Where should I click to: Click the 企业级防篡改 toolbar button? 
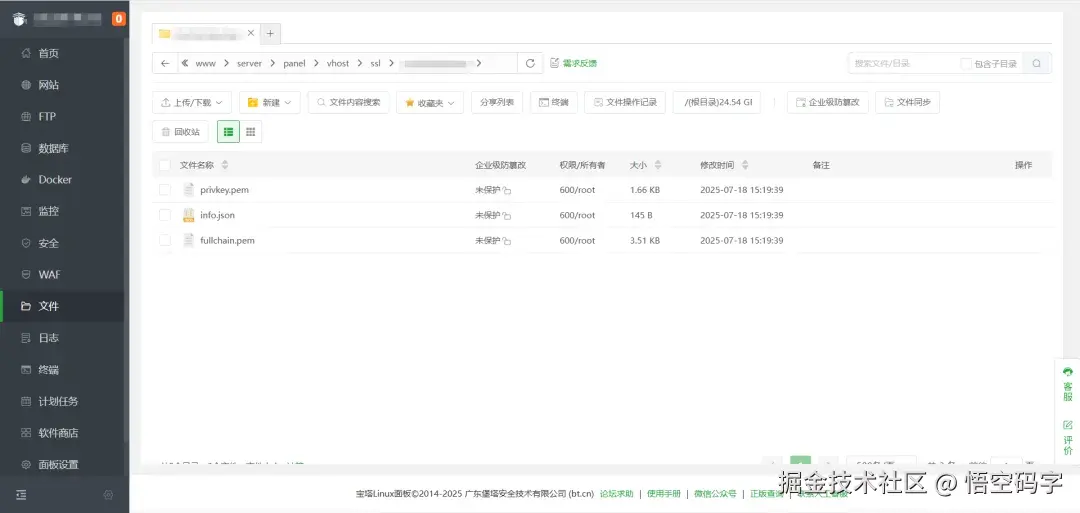pyautogui.click(x=828, y=103)
